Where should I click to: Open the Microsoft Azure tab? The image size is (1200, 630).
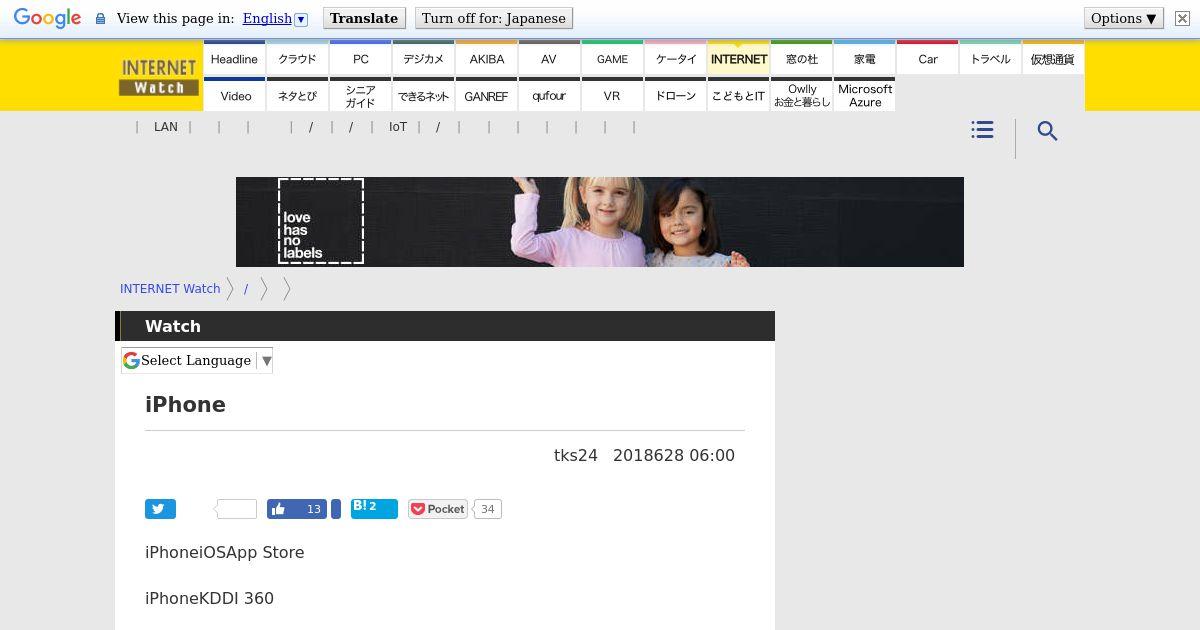tap(864, 95)
